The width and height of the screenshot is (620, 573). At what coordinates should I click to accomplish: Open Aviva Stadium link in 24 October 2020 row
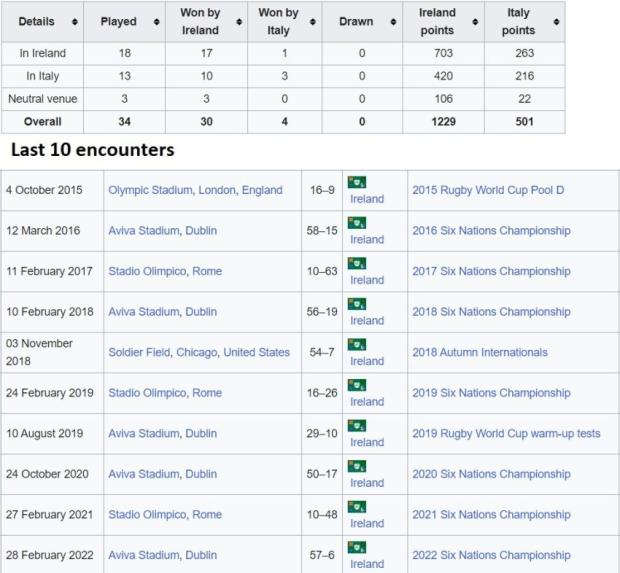click(x=144, y=474)
